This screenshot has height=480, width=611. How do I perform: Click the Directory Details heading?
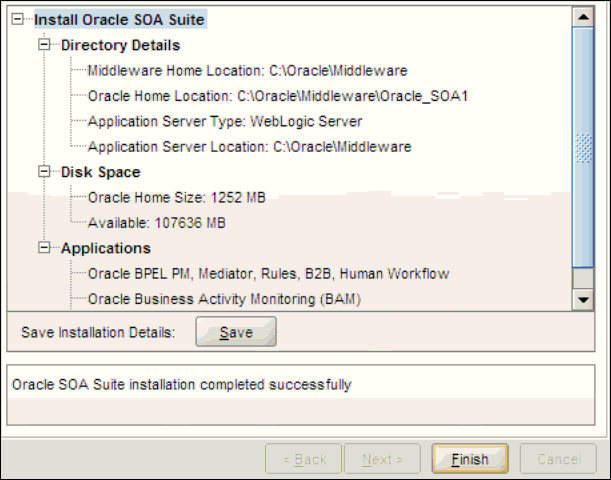point(120,45)
